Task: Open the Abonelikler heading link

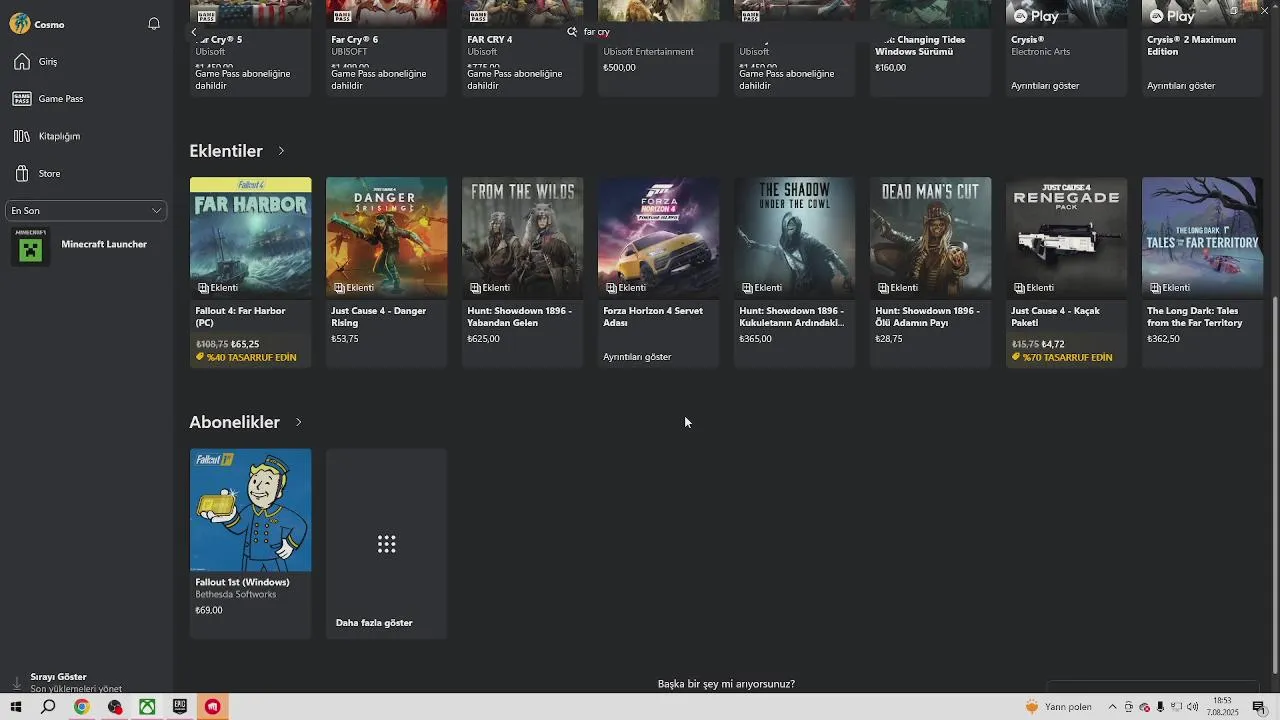Action: (235, 422)
